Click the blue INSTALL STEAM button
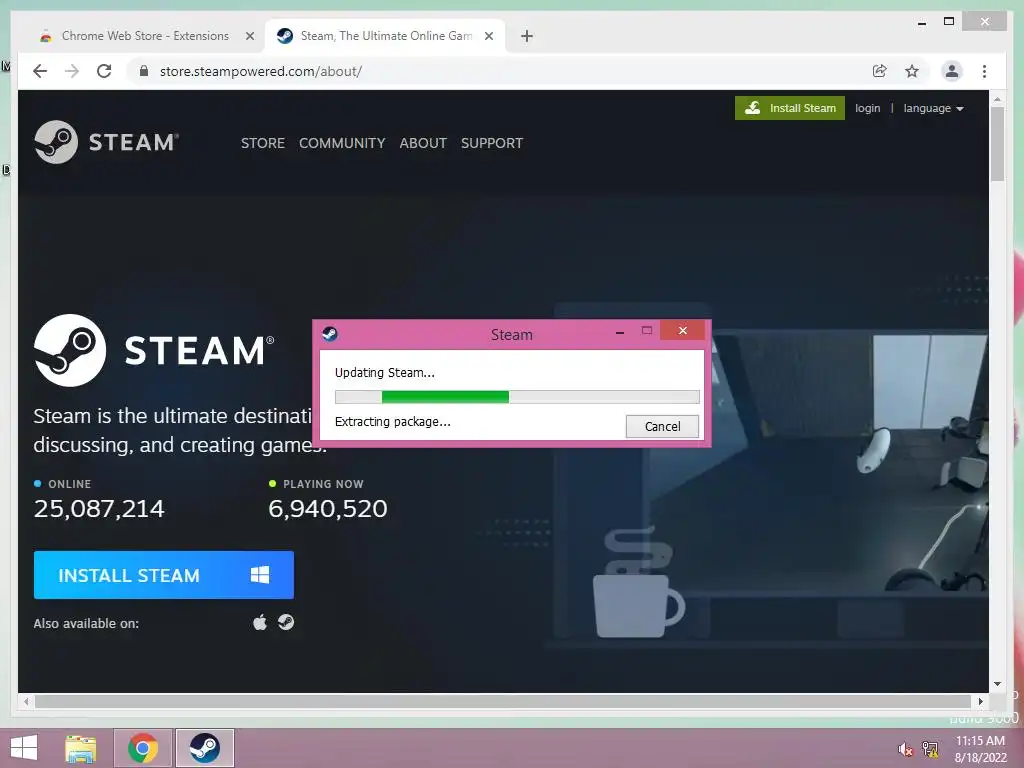This screenshot has height=768, width=1024. click(164, 575)
